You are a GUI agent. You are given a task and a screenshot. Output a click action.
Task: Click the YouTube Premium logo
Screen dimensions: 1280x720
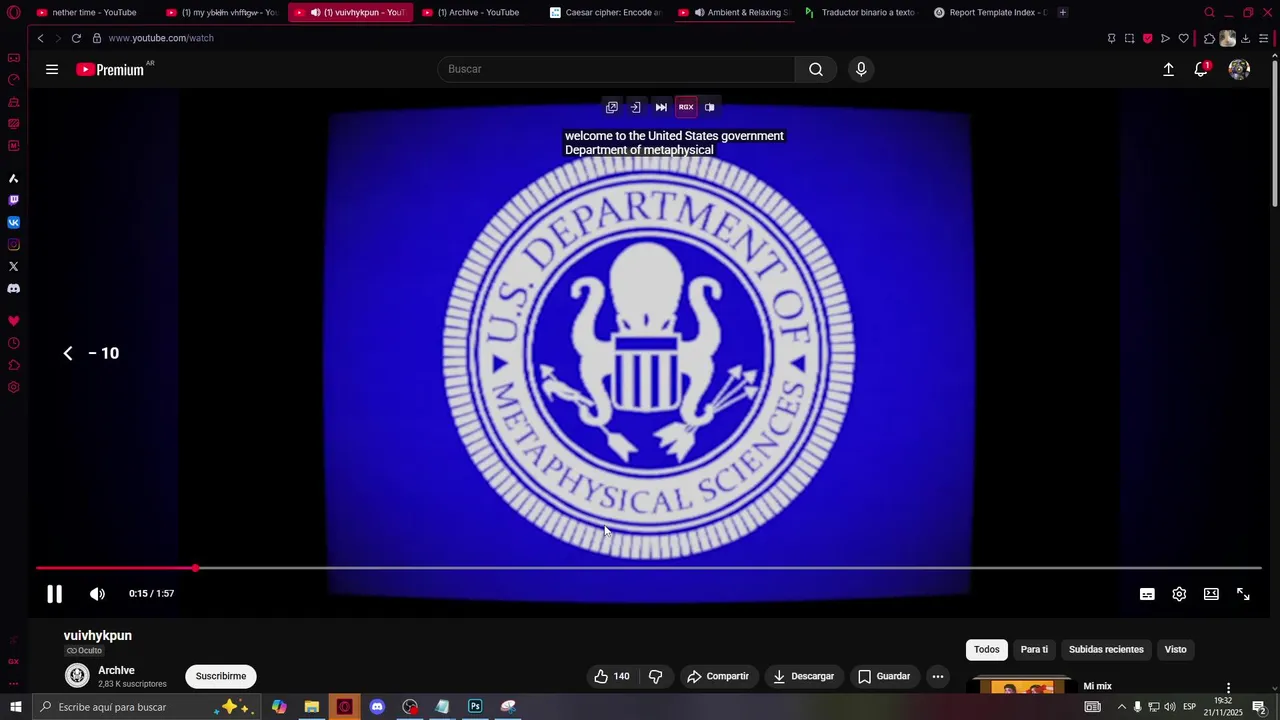coord(114,69)
